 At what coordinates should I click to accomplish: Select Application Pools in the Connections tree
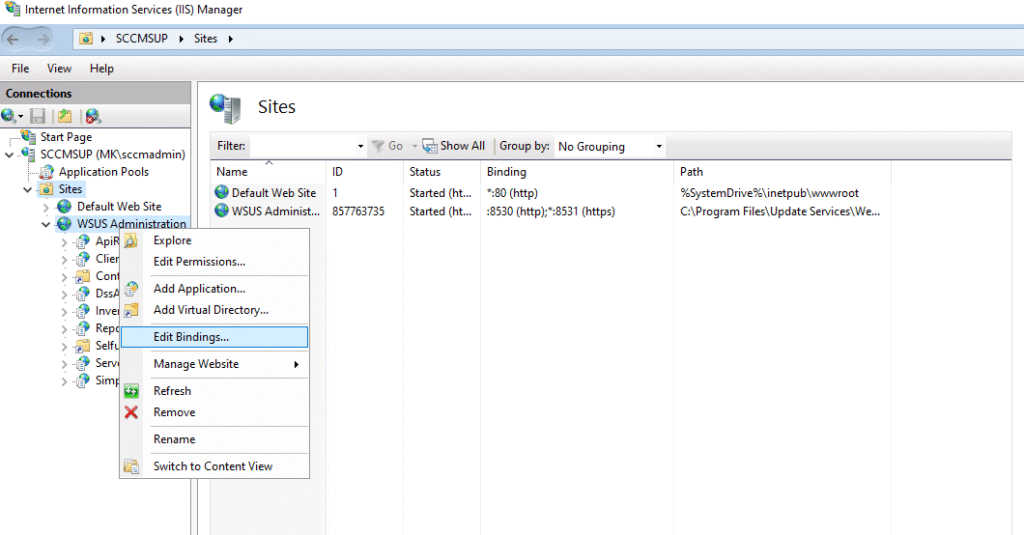(103, 172)
